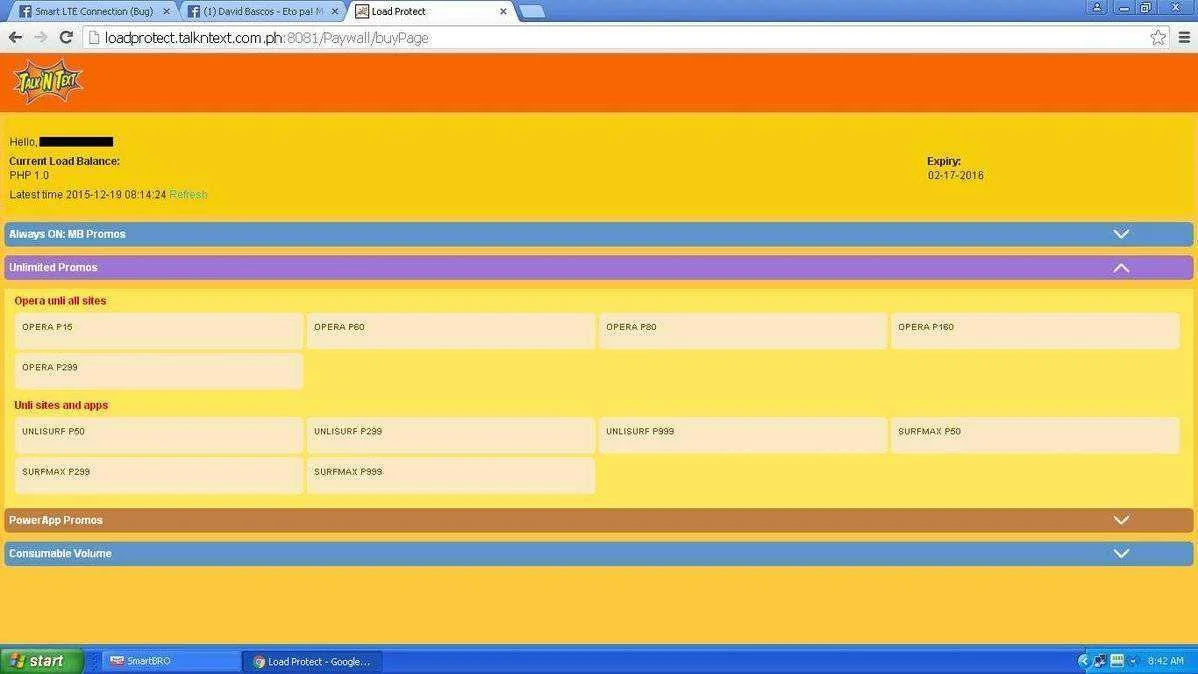The width and height of the screenshot is (1198, 674).
Task: Close the Load Protect tab
Action: (503, 11)
